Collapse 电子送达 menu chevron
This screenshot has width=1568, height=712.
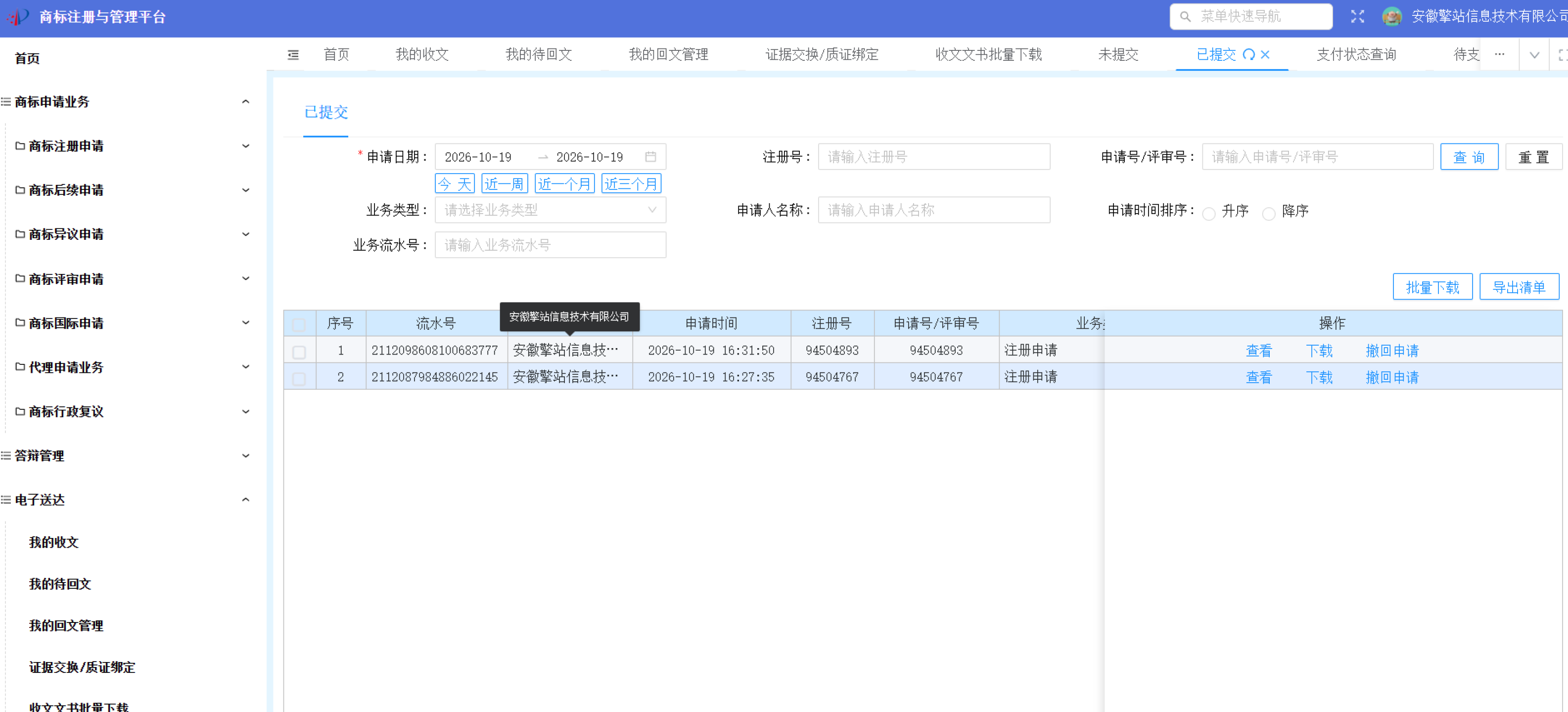(246, 499)
